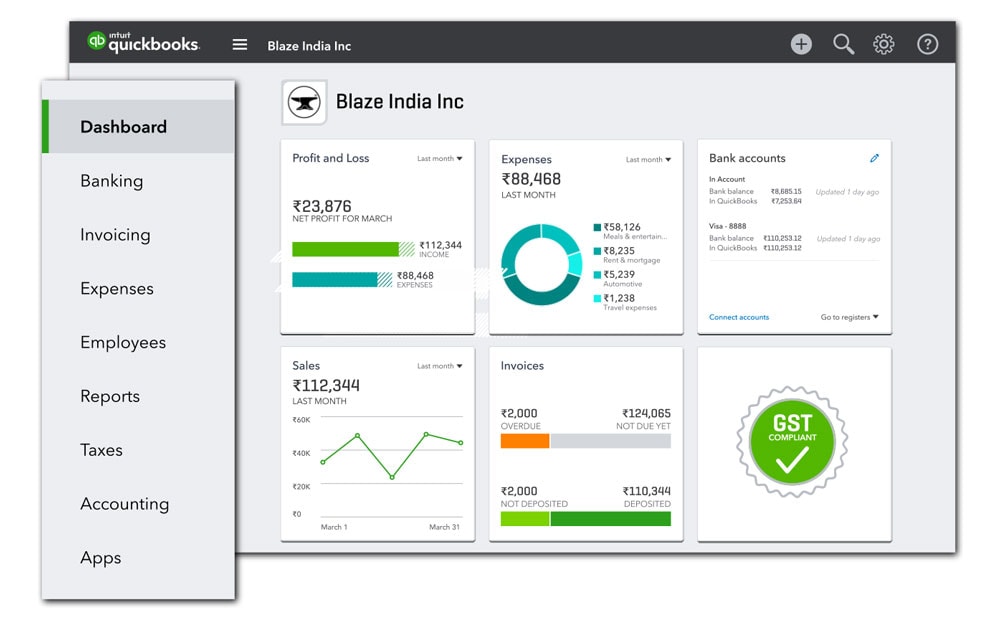
Task: Click the Visa - 8888 account label
Action: point(728,226)
